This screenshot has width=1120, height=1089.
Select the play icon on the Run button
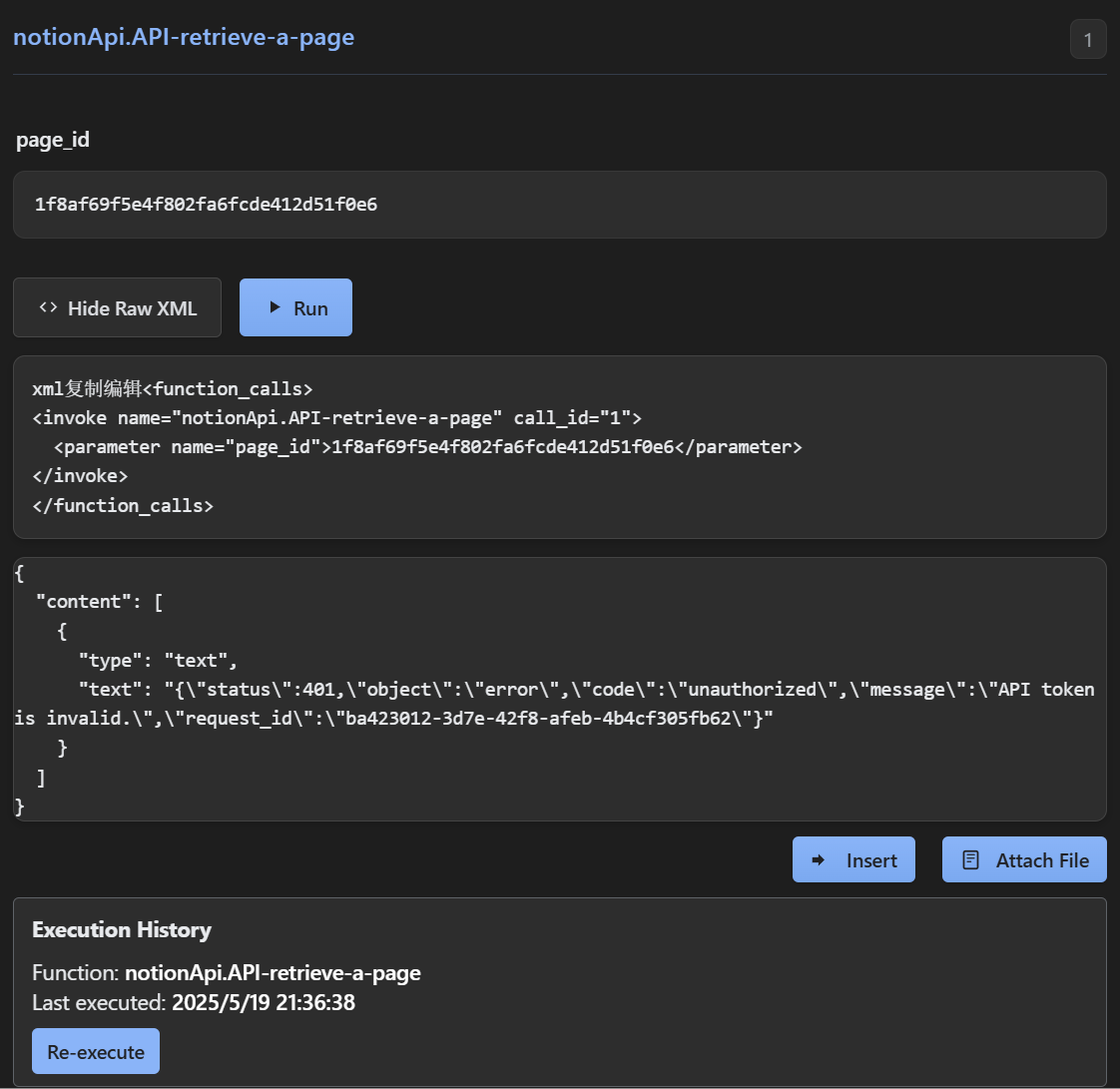[x=277, y=307]
